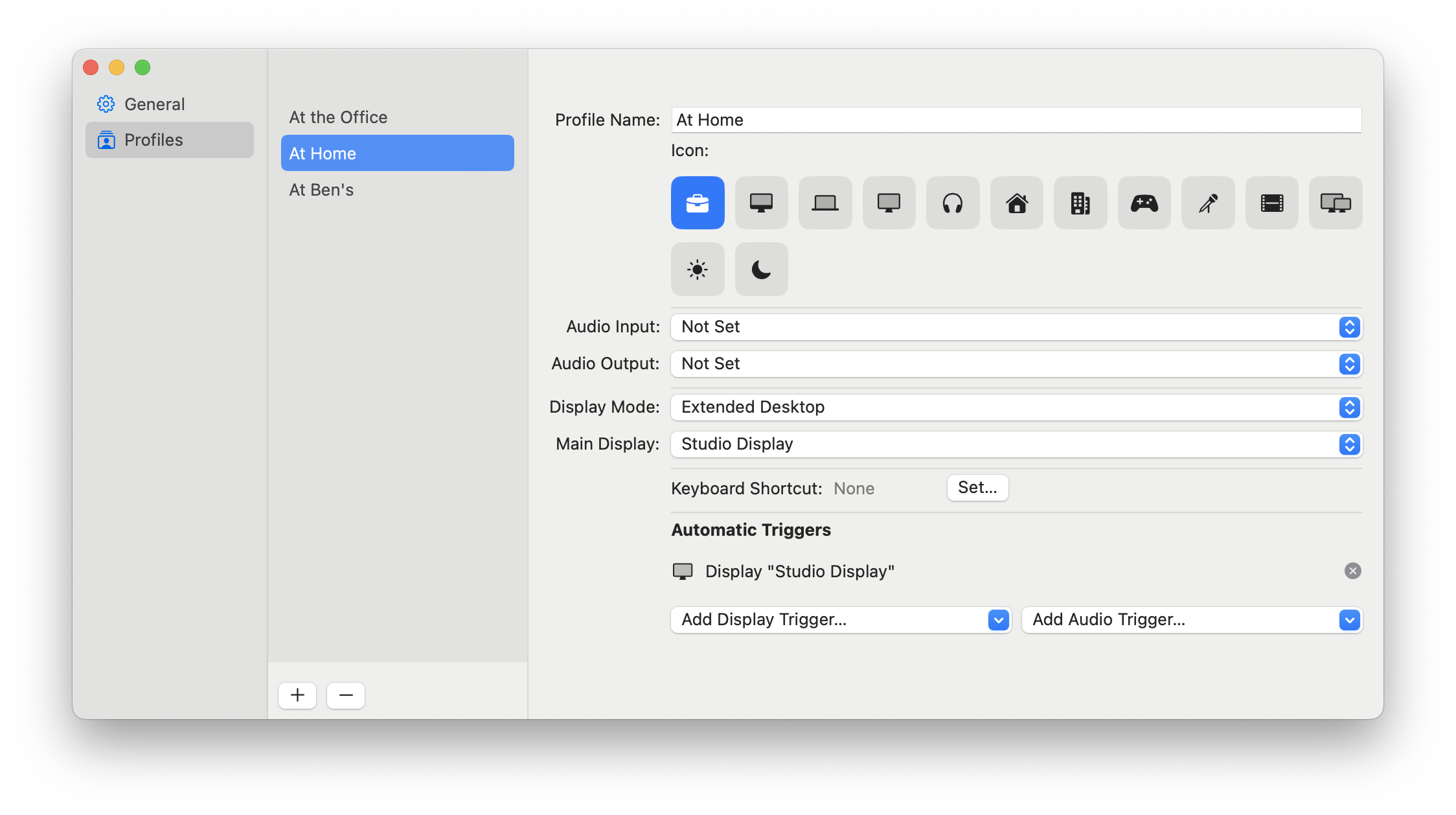
Task: Add a new profile with the plus button
Action: [297, 694]
